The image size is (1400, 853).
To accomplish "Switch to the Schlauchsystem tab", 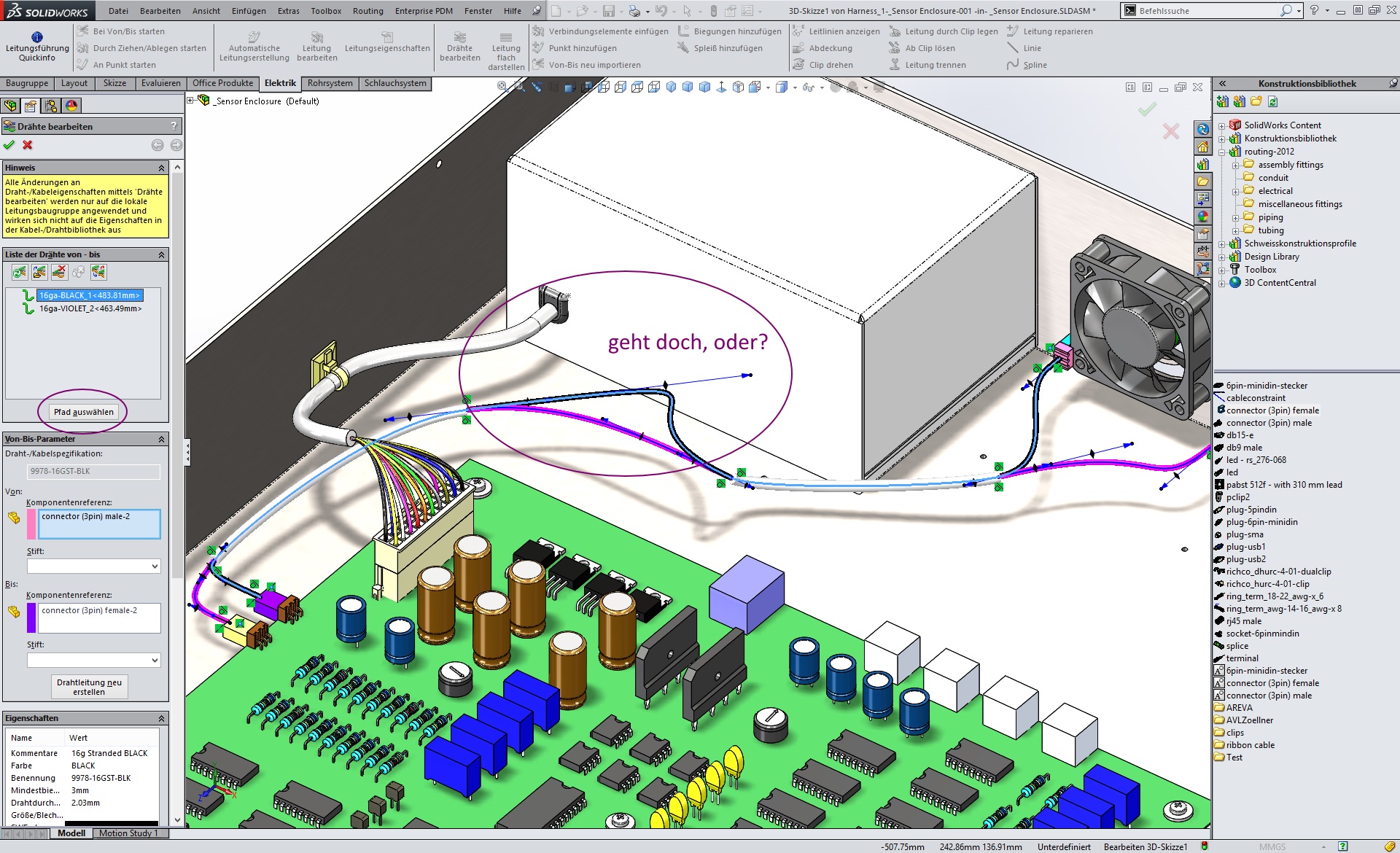I will 395,83.
